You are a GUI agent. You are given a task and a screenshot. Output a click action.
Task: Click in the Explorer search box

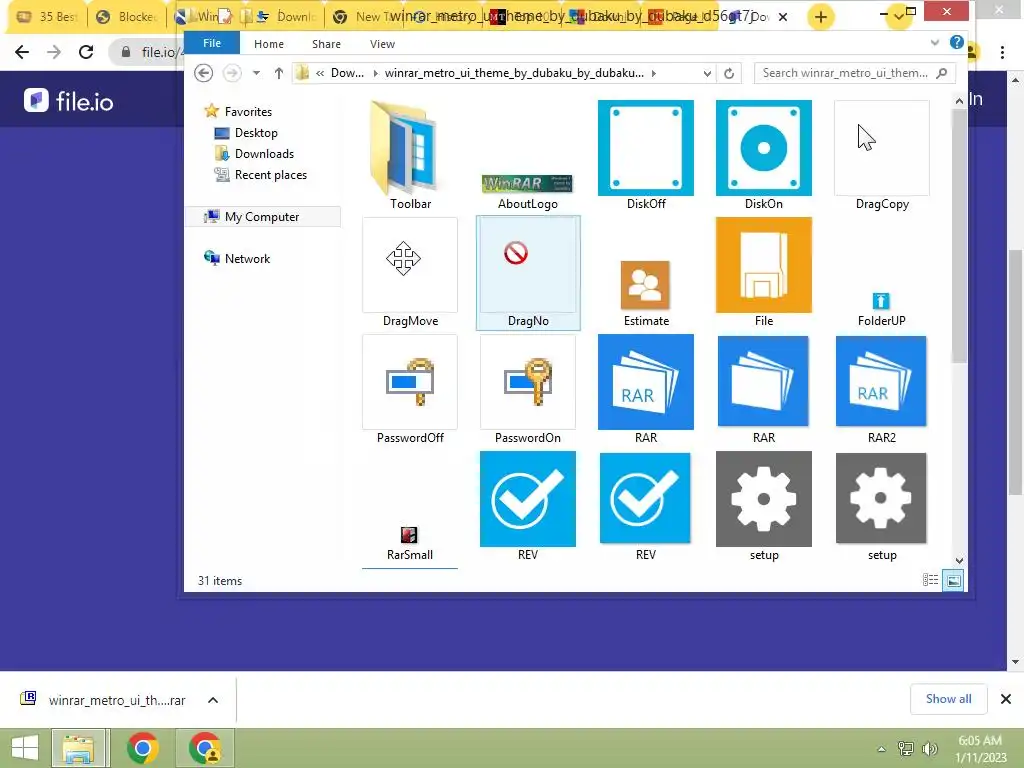pos(855,73)
